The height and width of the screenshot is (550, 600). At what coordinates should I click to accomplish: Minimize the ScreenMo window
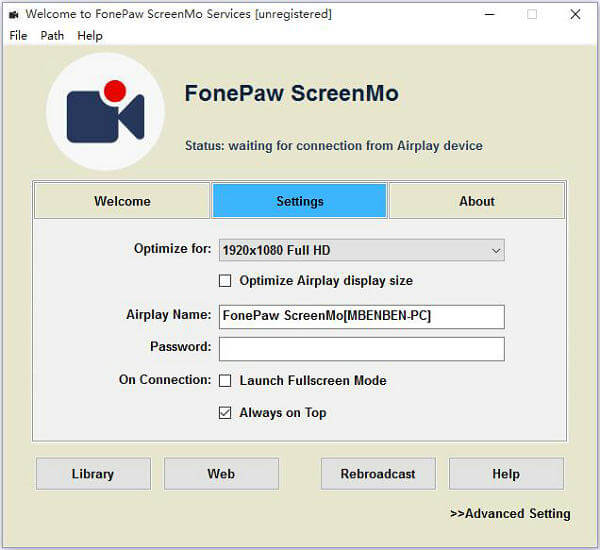click(490, 15)
